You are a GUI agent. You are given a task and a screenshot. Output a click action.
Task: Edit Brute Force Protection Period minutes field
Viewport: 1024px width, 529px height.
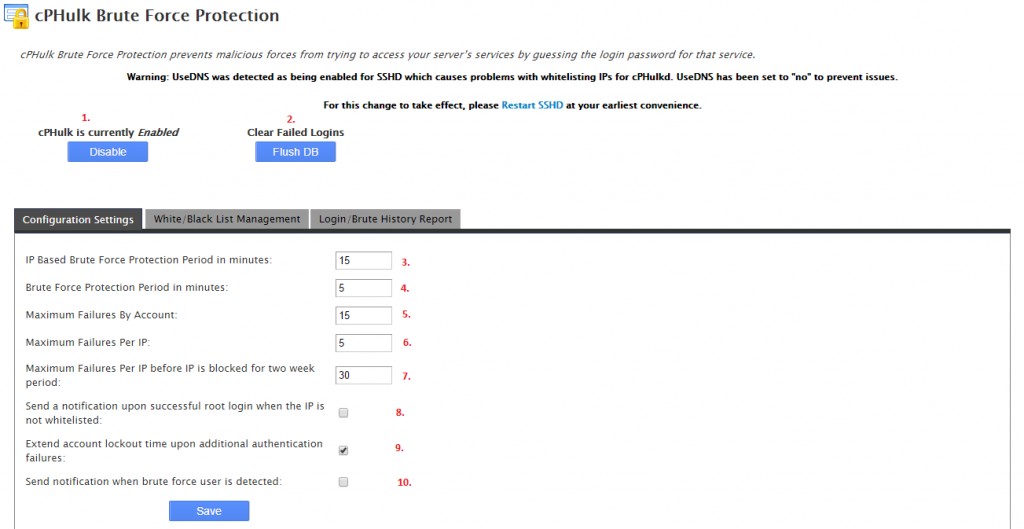(x=364, y=287)
